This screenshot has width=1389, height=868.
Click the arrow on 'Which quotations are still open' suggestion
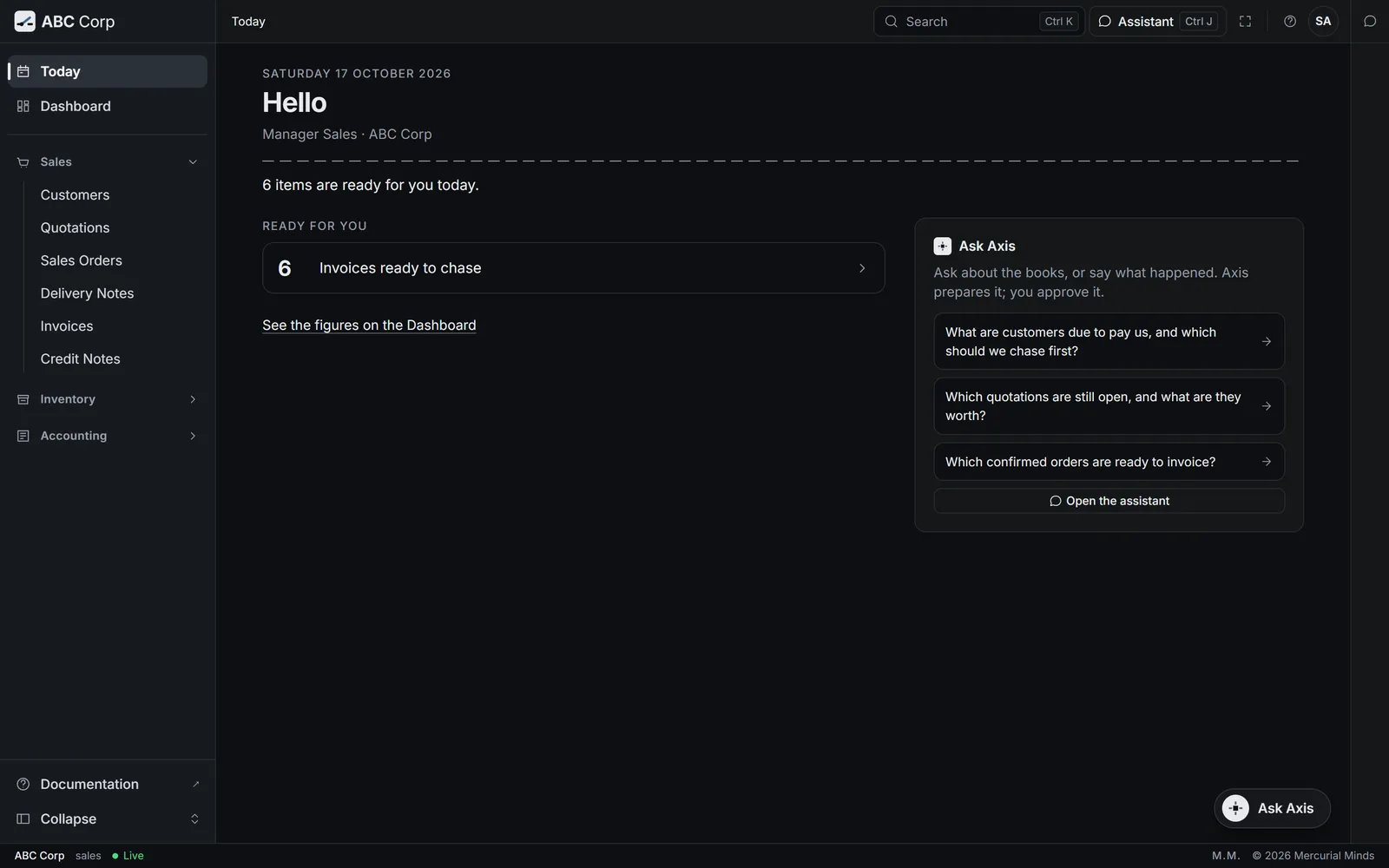(x=1267, y=406)
